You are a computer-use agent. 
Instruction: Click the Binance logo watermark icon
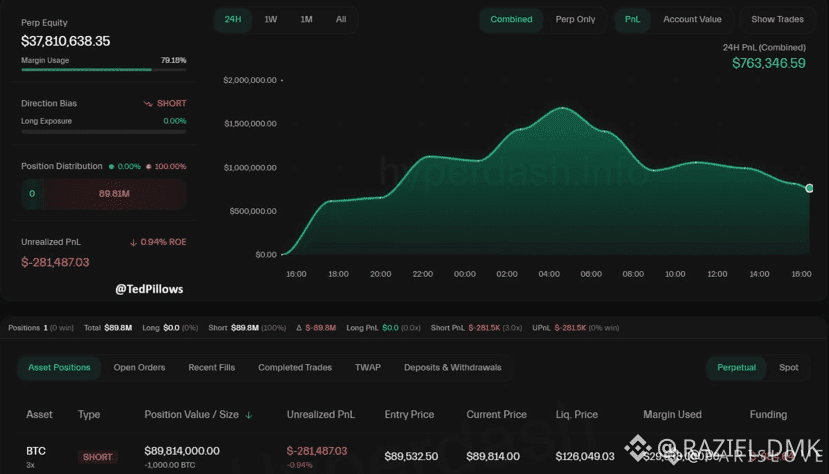tap(638, 448)
